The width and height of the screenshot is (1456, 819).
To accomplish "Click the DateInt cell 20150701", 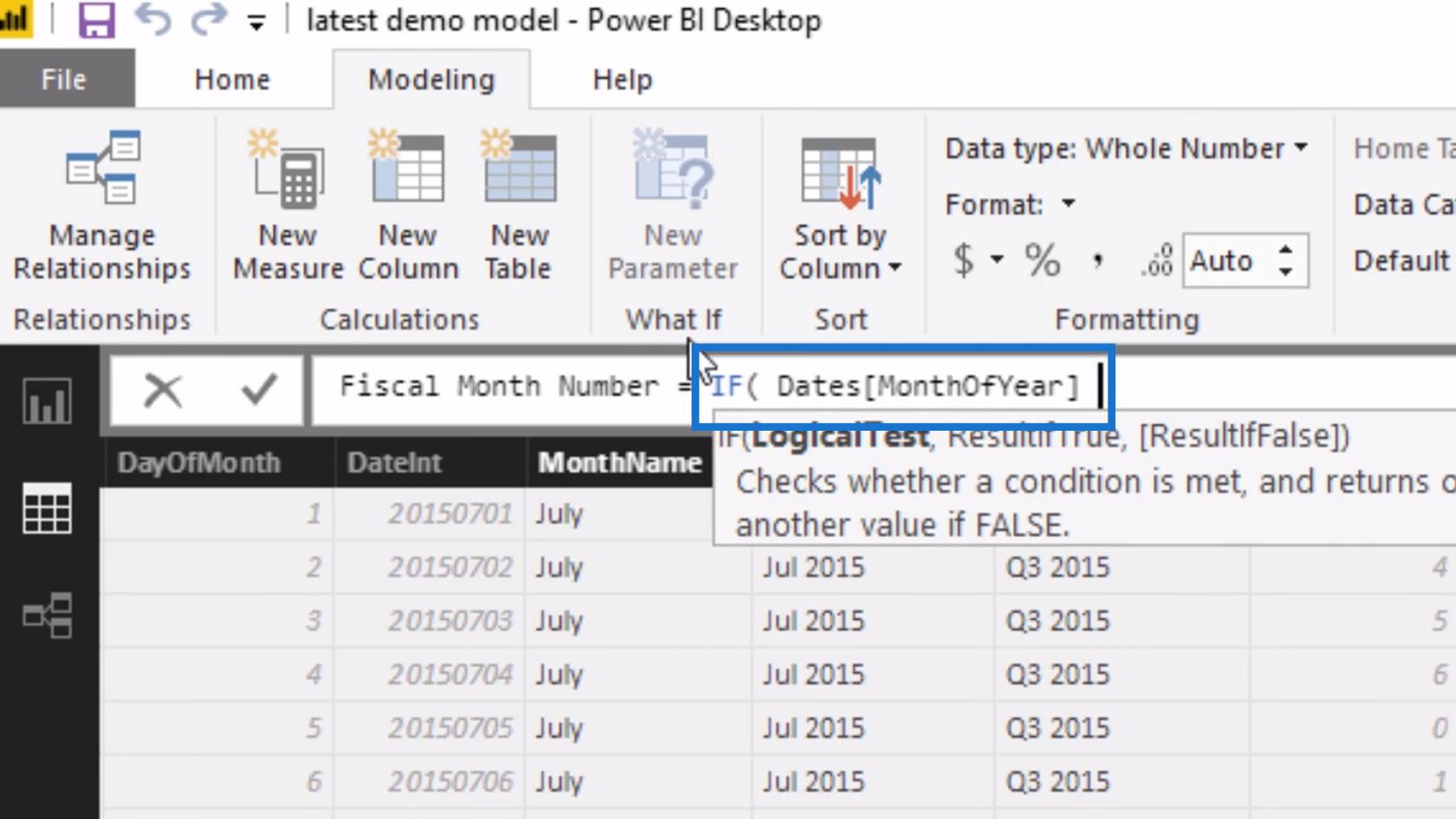I will tap(430, 514).
